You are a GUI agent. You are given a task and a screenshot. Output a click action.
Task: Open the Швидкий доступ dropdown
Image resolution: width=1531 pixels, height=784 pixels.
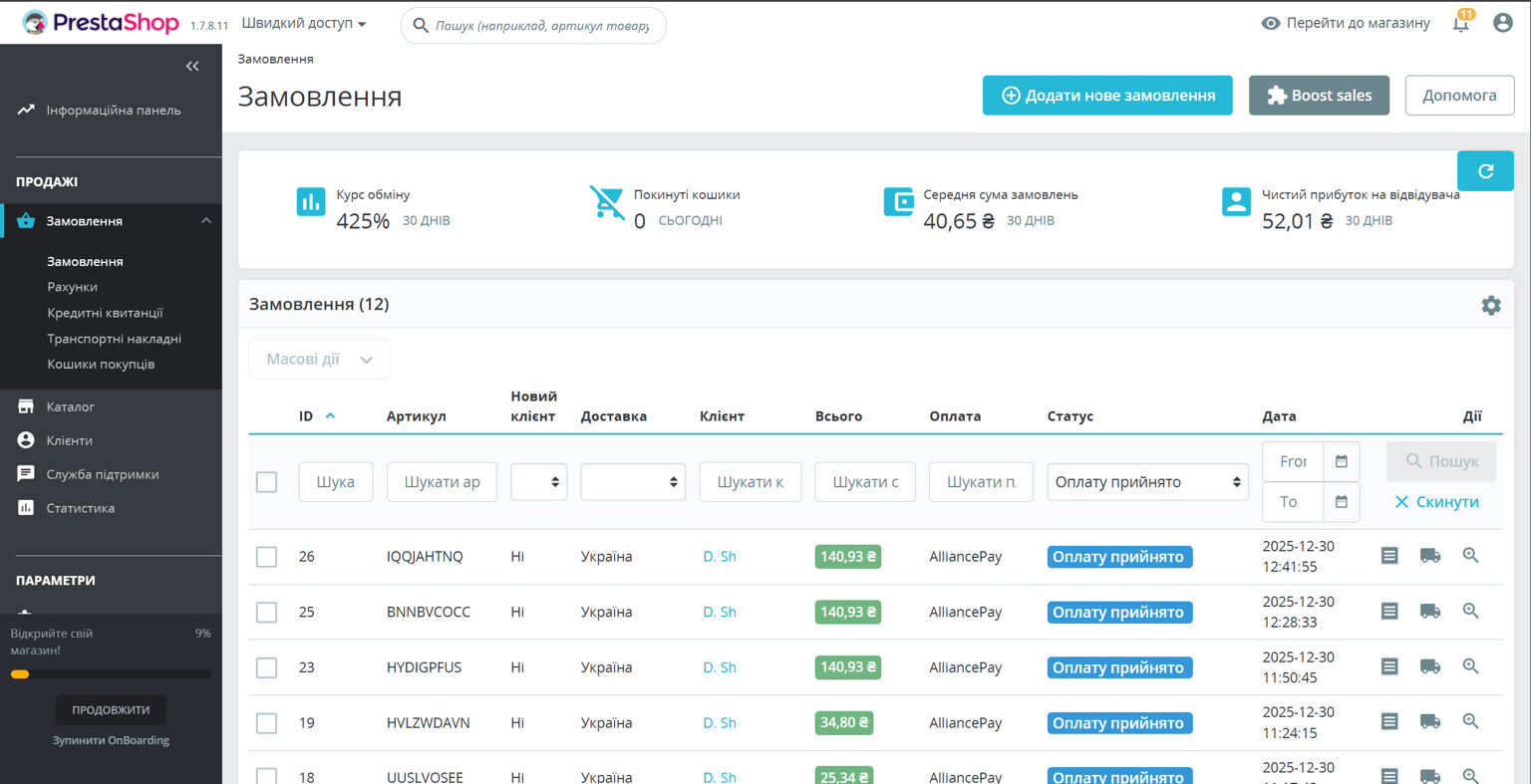pyautogui.click(x=304, y=23)
